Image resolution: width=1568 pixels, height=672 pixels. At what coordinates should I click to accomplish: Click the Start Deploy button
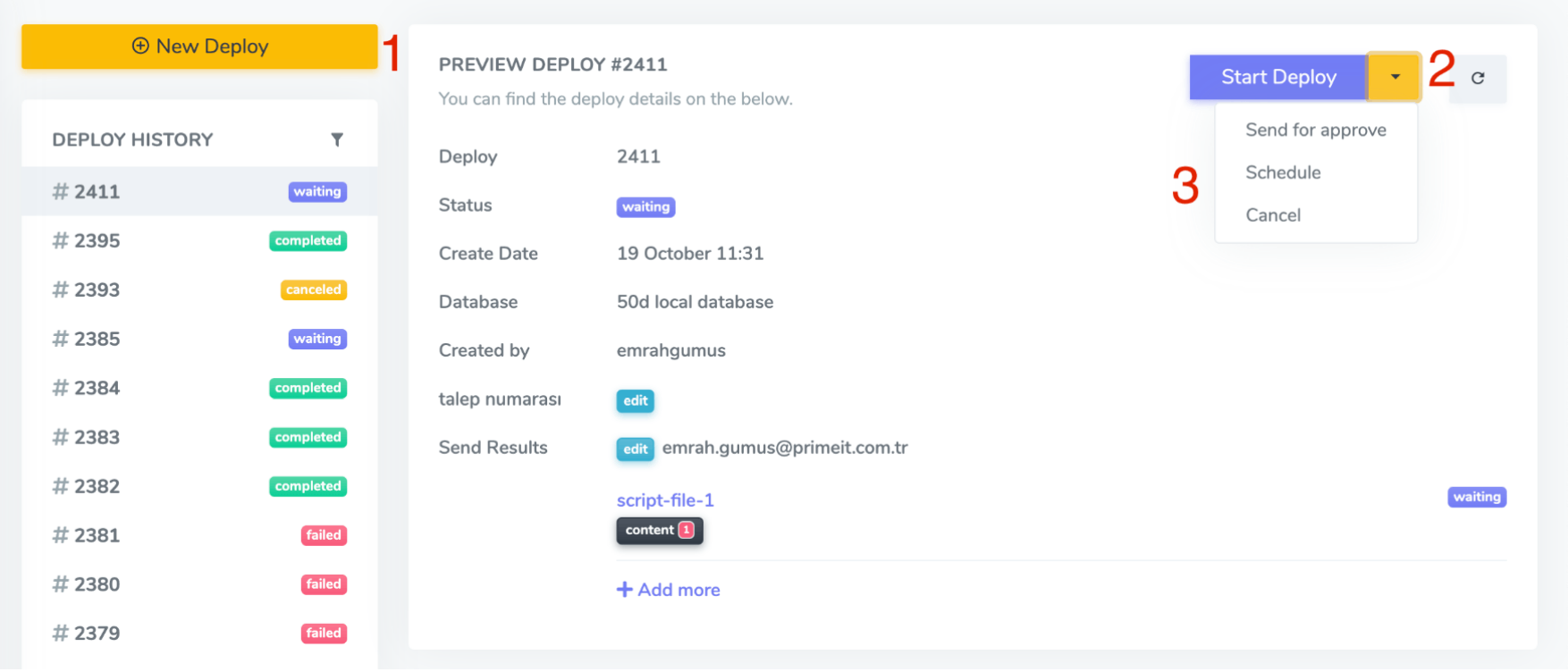[x=1277, y=78]
